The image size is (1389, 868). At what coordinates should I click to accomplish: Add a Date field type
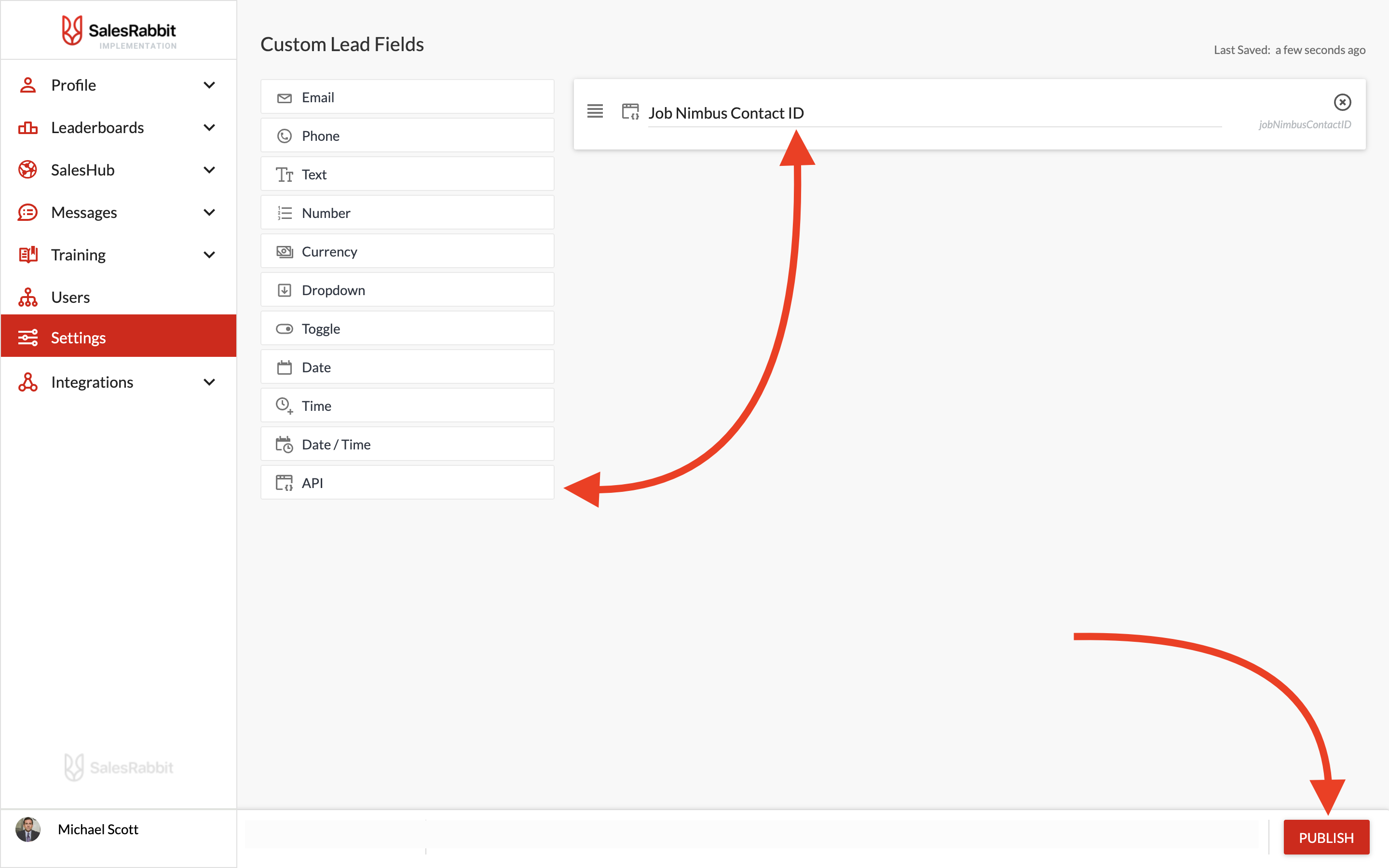[408, 367]
